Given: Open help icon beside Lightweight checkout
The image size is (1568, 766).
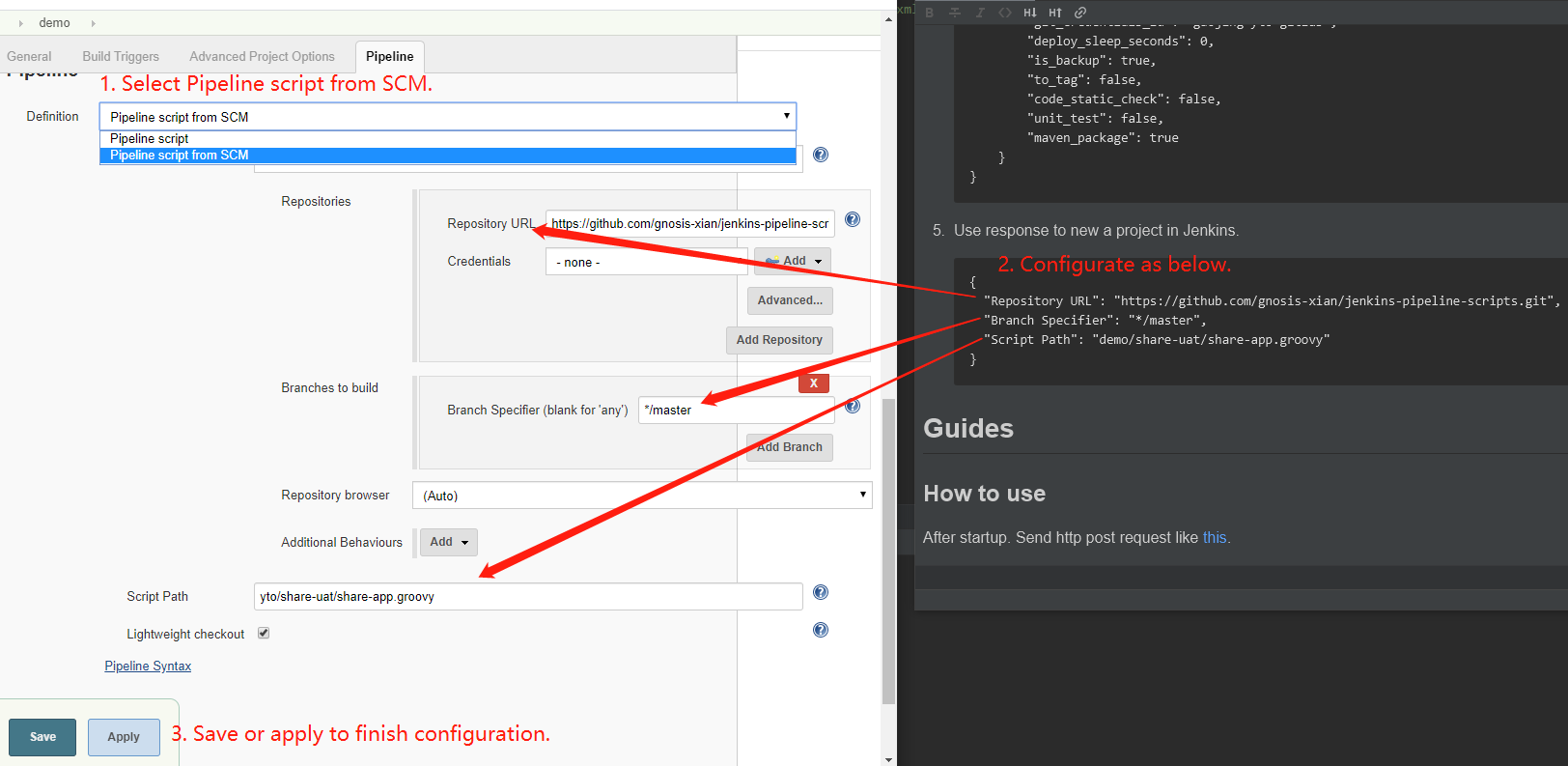Looking at the screenshot, I should coord(821,630).
